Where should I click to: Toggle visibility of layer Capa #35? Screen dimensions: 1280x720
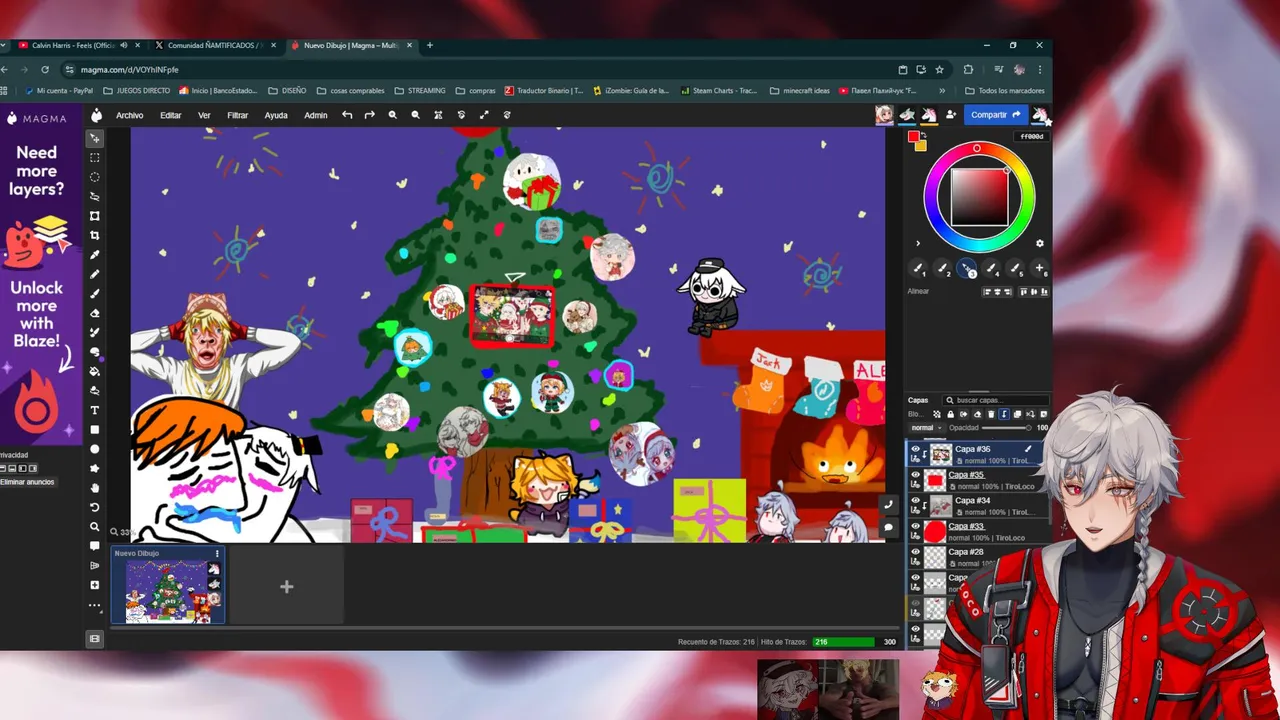click(915, 476)
